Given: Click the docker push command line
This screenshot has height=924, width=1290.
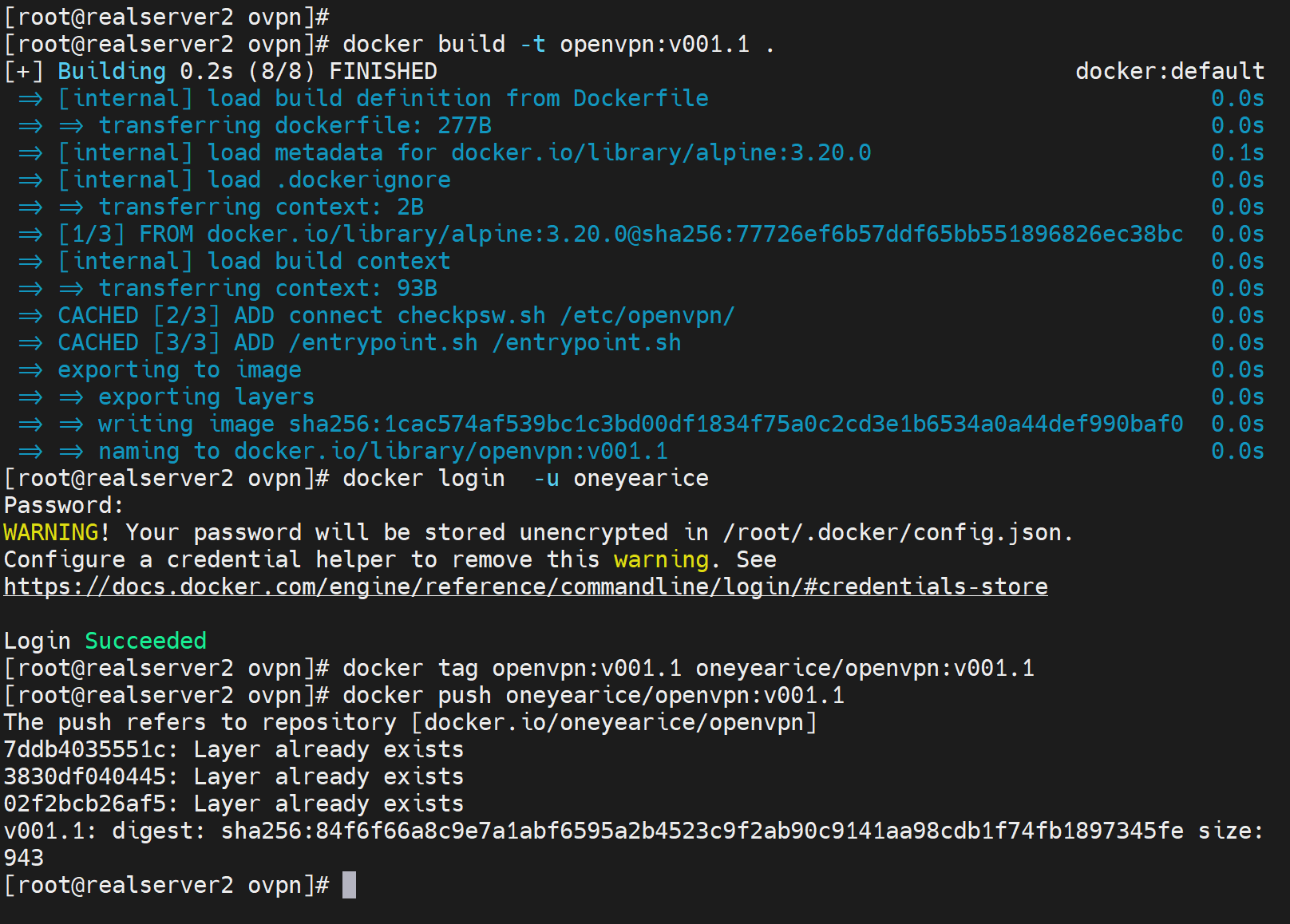Looking at the screenshot, I should (592, 695).
